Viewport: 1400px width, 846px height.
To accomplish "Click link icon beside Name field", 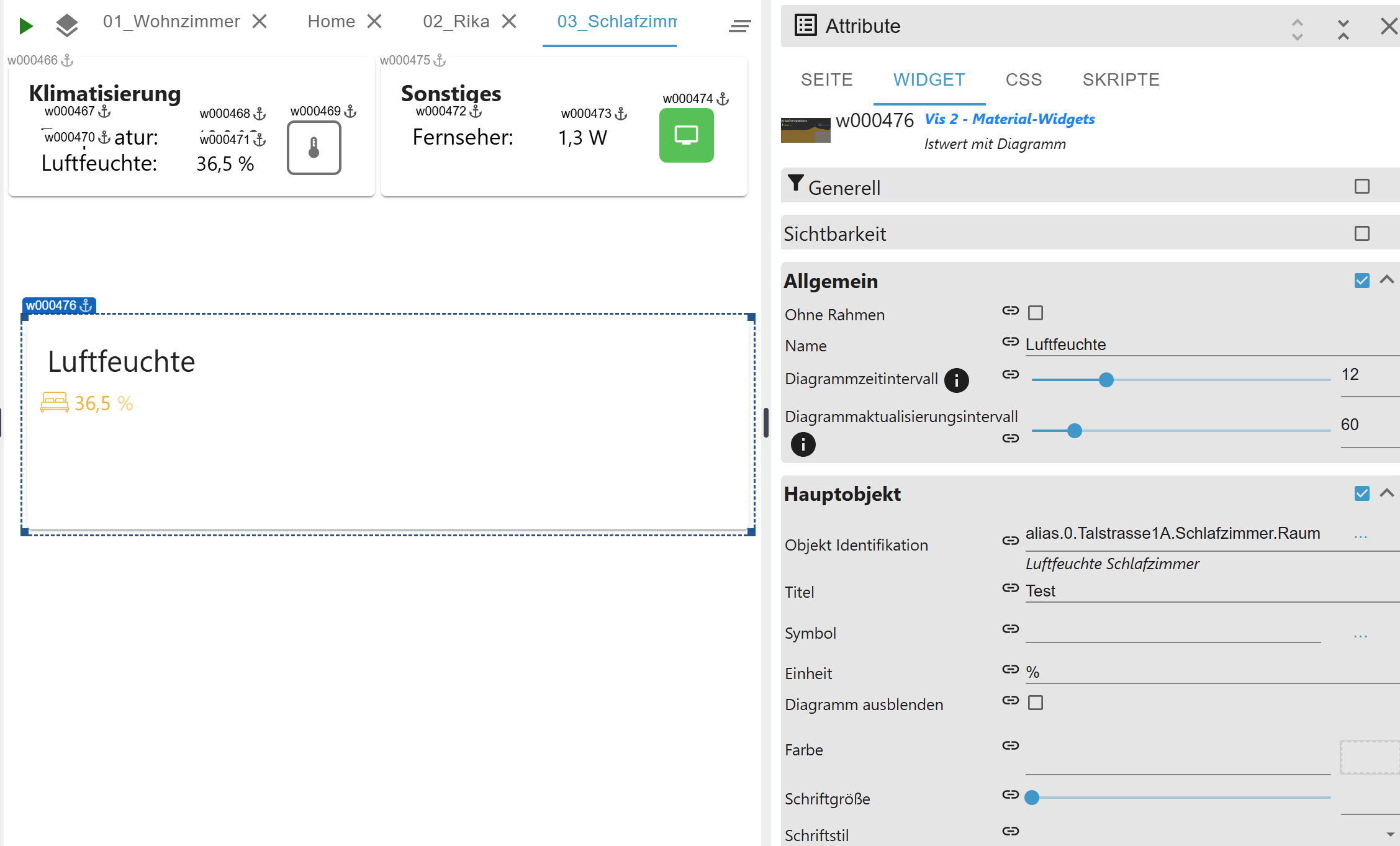I will point(1010,342).
